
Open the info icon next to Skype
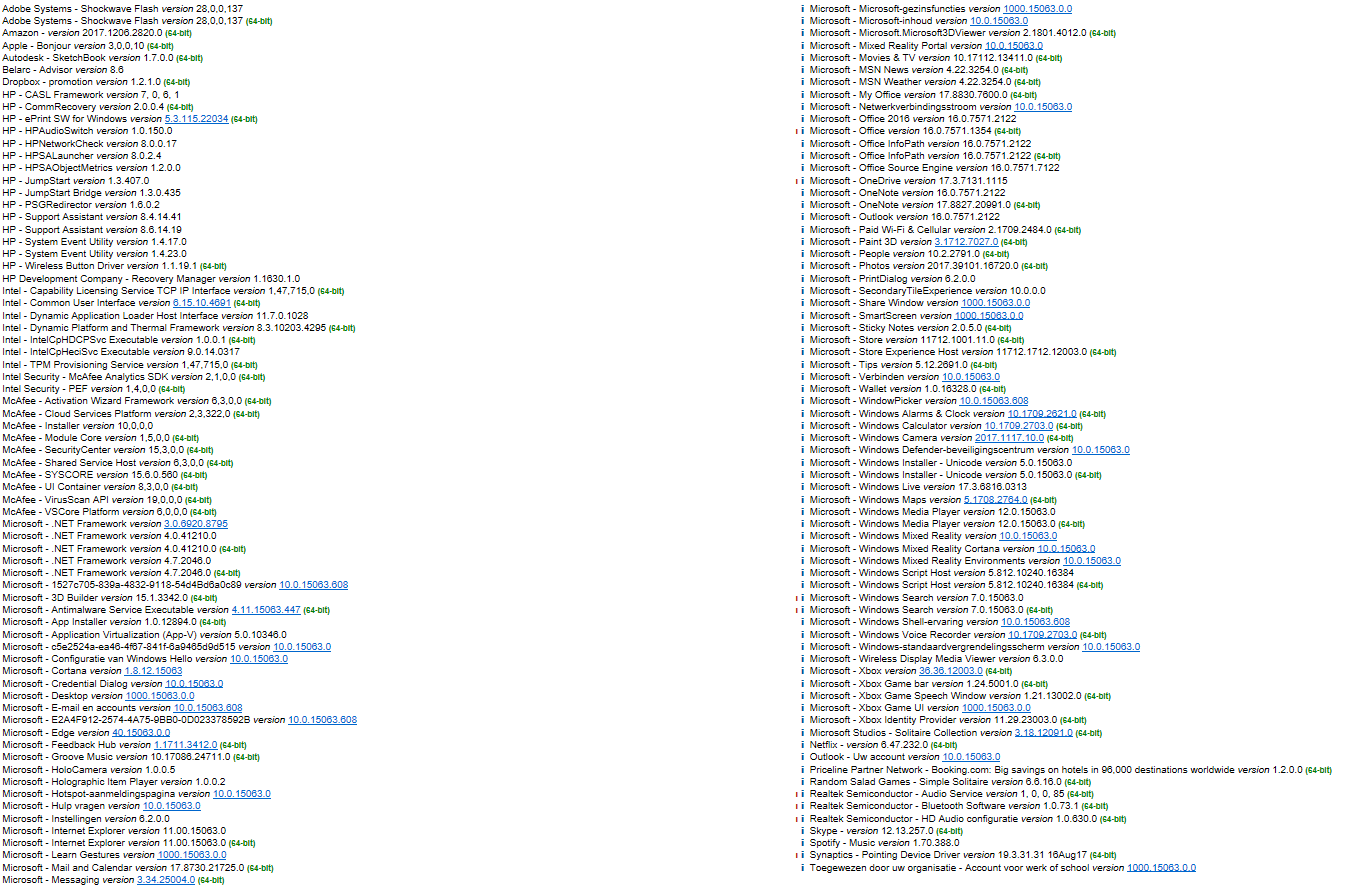point(802,831)
